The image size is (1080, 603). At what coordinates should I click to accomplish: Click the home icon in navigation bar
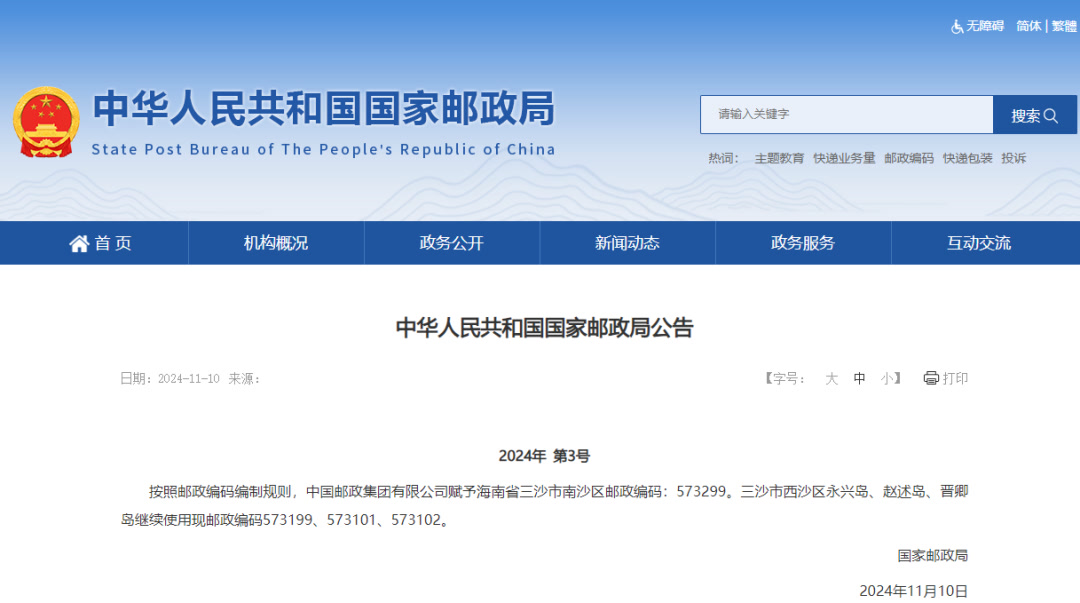tap(79, 243)
